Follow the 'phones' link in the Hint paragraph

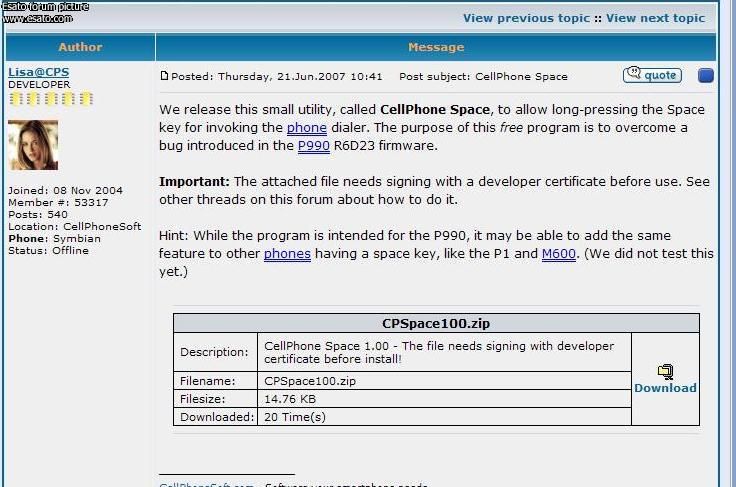(287, 254)
